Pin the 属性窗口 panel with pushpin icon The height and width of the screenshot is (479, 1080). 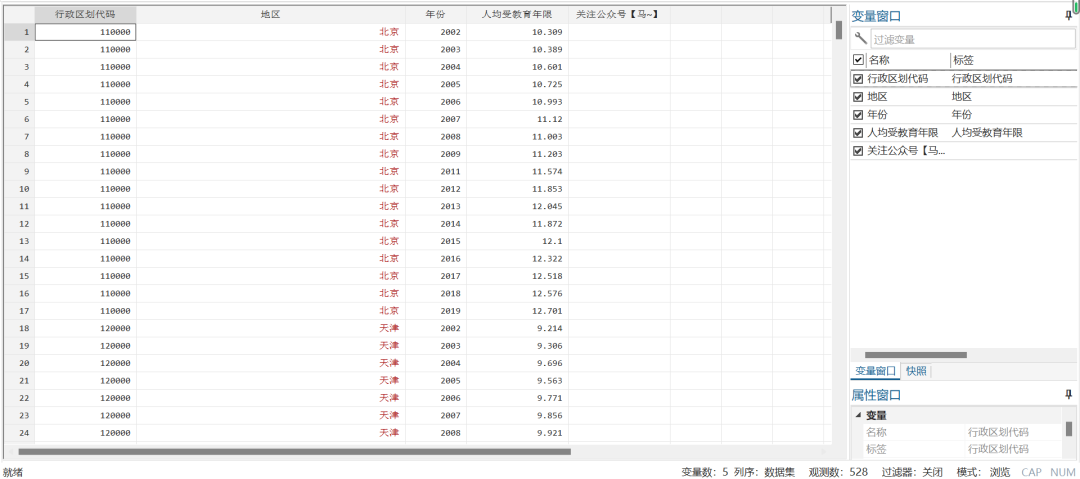point(1068,395)
